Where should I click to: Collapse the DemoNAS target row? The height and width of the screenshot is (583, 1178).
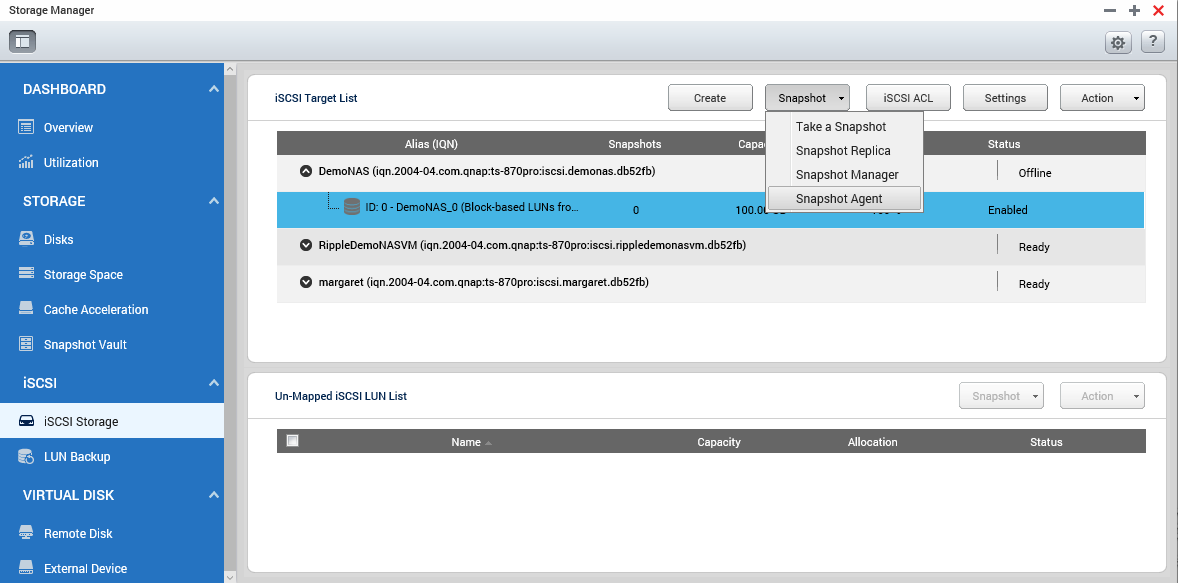pos(306,171)
